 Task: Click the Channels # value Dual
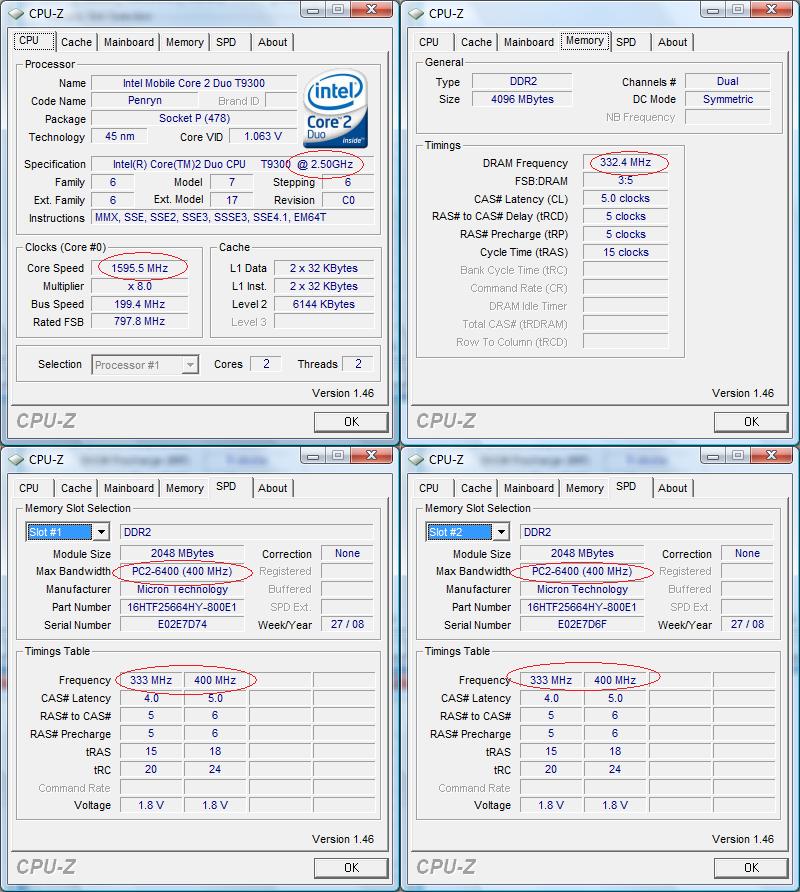click(x=728, y=81)
